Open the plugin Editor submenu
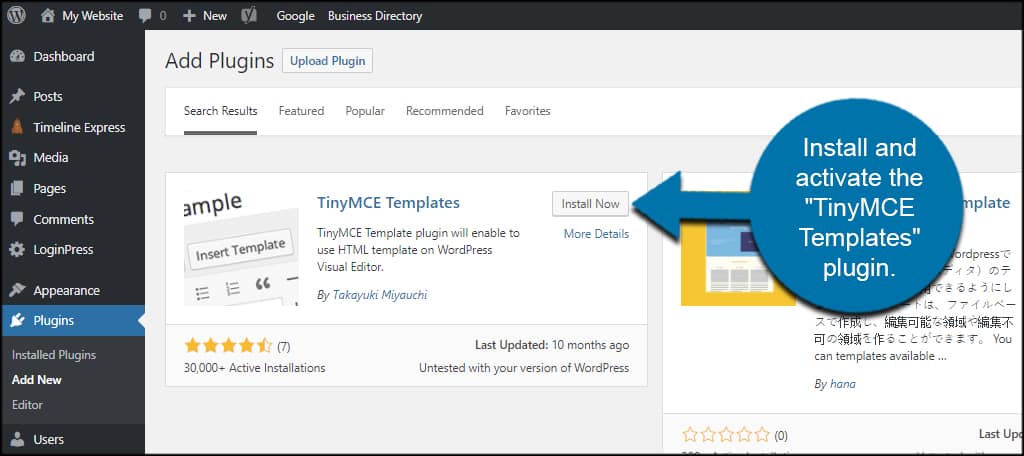This screenshot has width=1024, height=456. [27, 404]
